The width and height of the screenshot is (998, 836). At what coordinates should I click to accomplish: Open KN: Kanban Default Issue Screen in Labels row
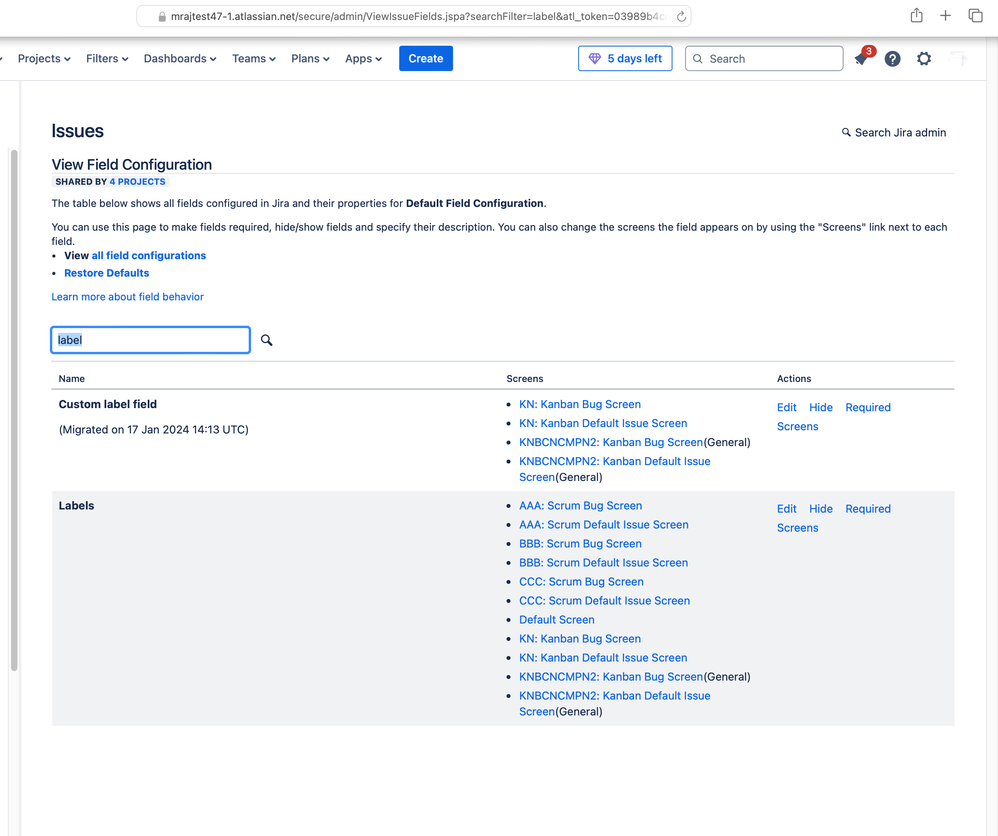[x=603, y=658]
